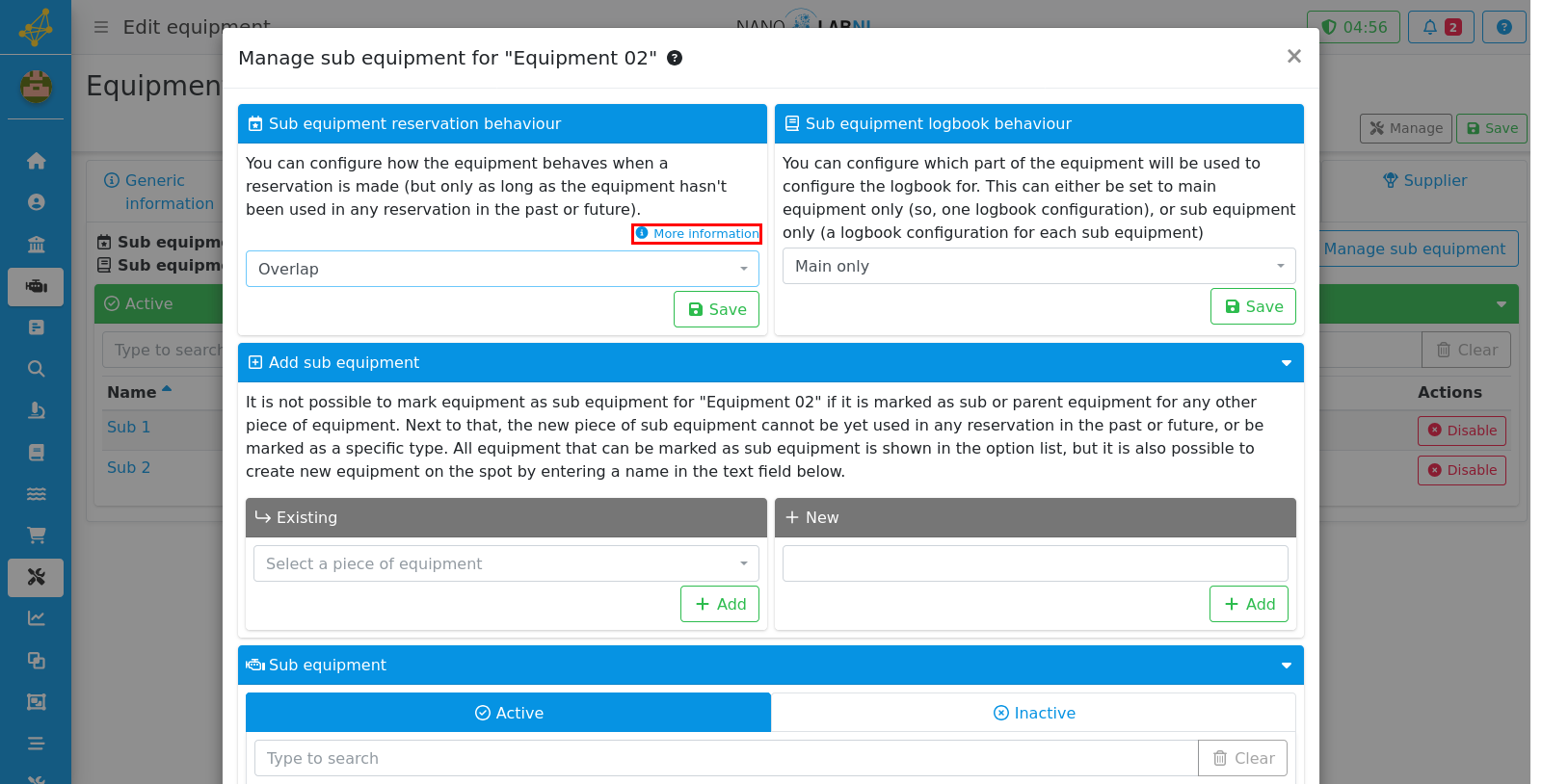Open the user profile icon in sidebar
Screen dimensions: 1542x784
coord(36,202)
